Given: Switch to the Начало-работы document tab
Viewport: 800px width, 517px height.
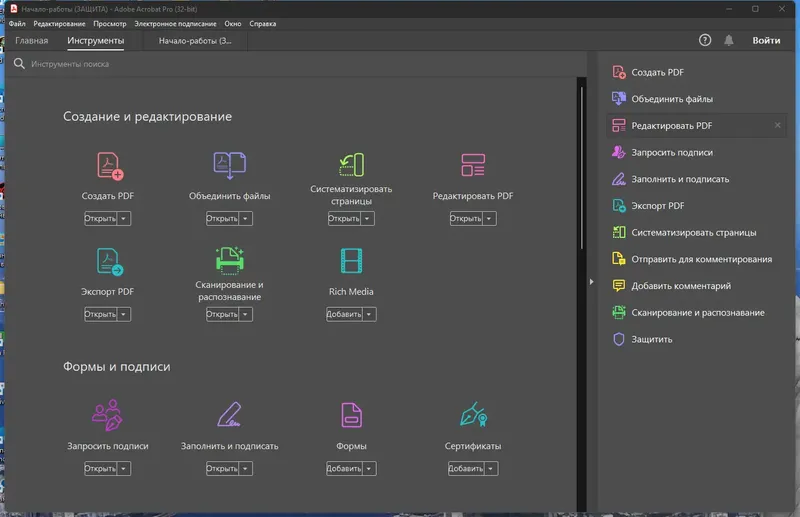Looking at the screenshot, I should 195,41.
